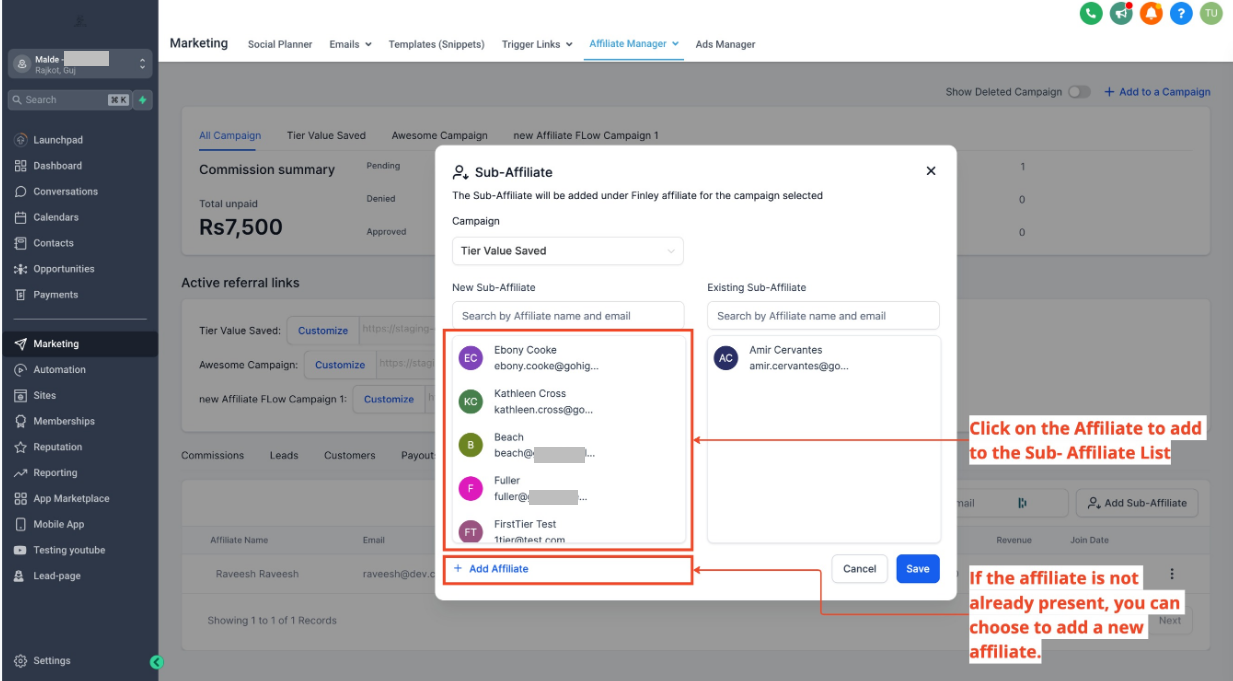Select FirstTier Test affiliate
This screenshot has width=1233, height=681.
pyautogui.click(x=567, y=530)
